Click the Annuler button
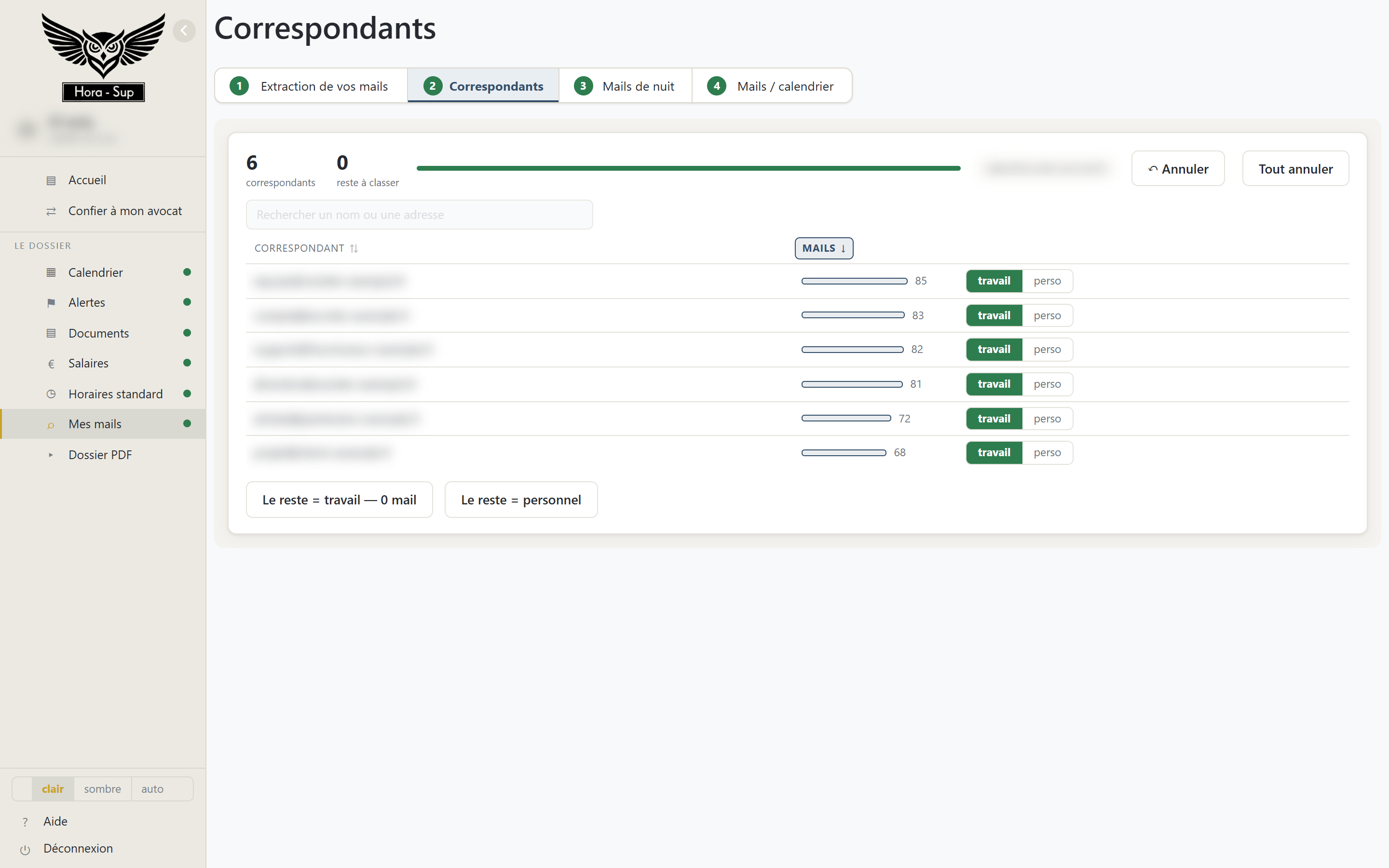 pyautogui.click(x=1178, y=169)
